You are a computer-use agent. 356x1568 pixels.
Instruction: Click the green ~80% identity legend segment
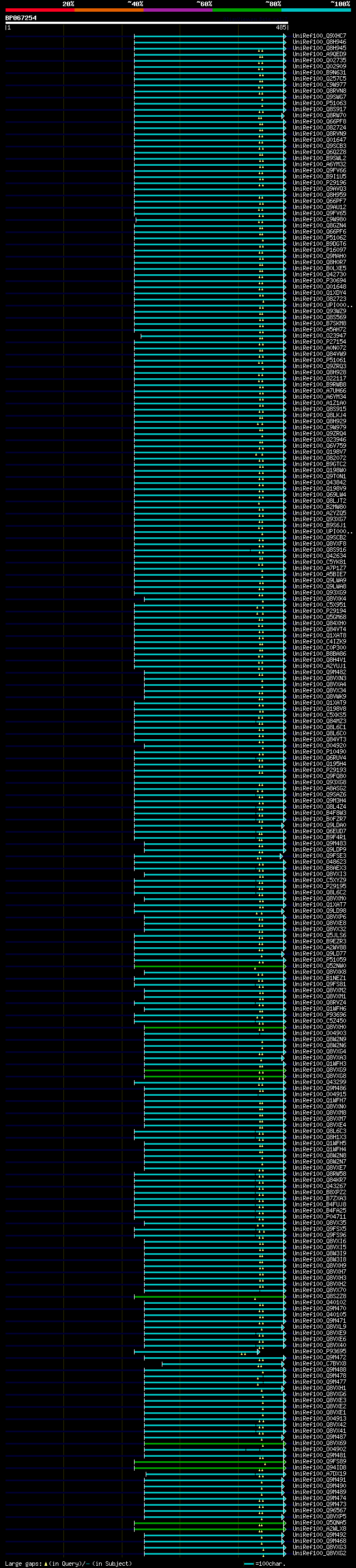(247, 10)
